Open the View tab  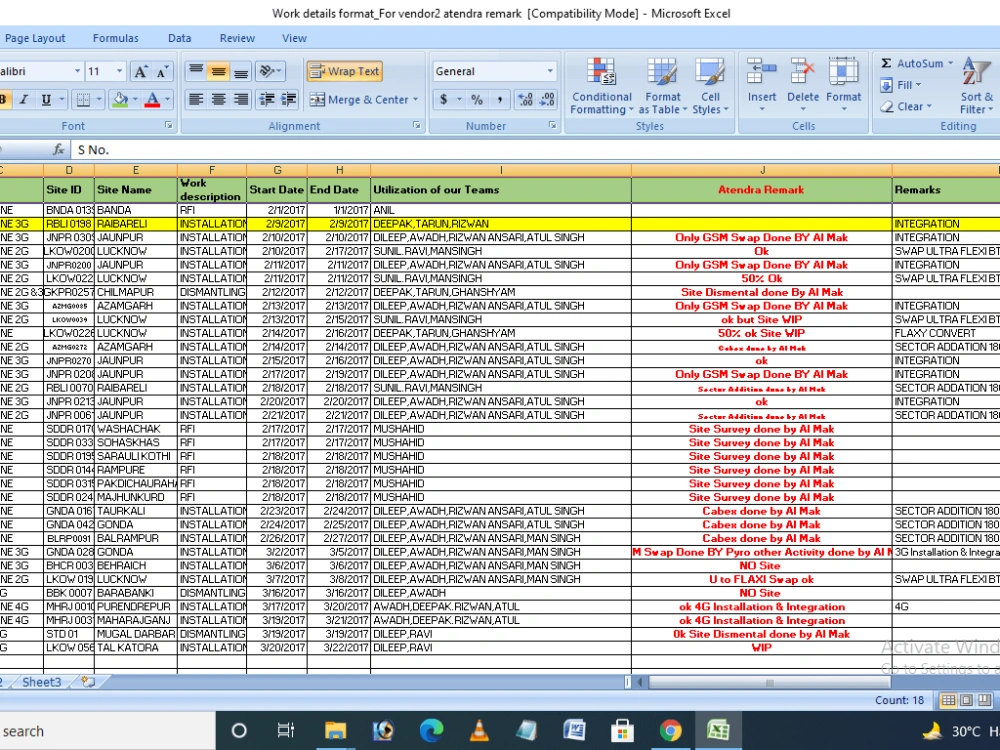(x=294, y=38)
